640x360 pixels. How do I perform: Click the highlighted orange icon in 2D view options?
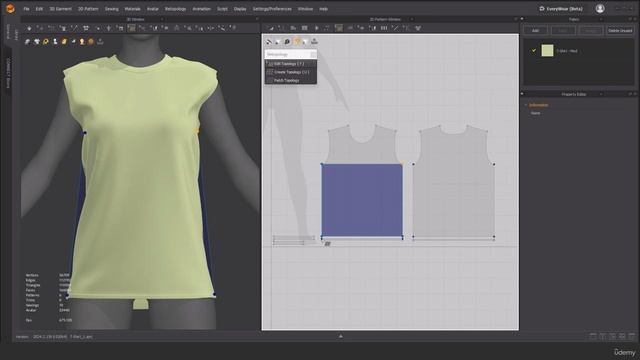coord(297,41)
